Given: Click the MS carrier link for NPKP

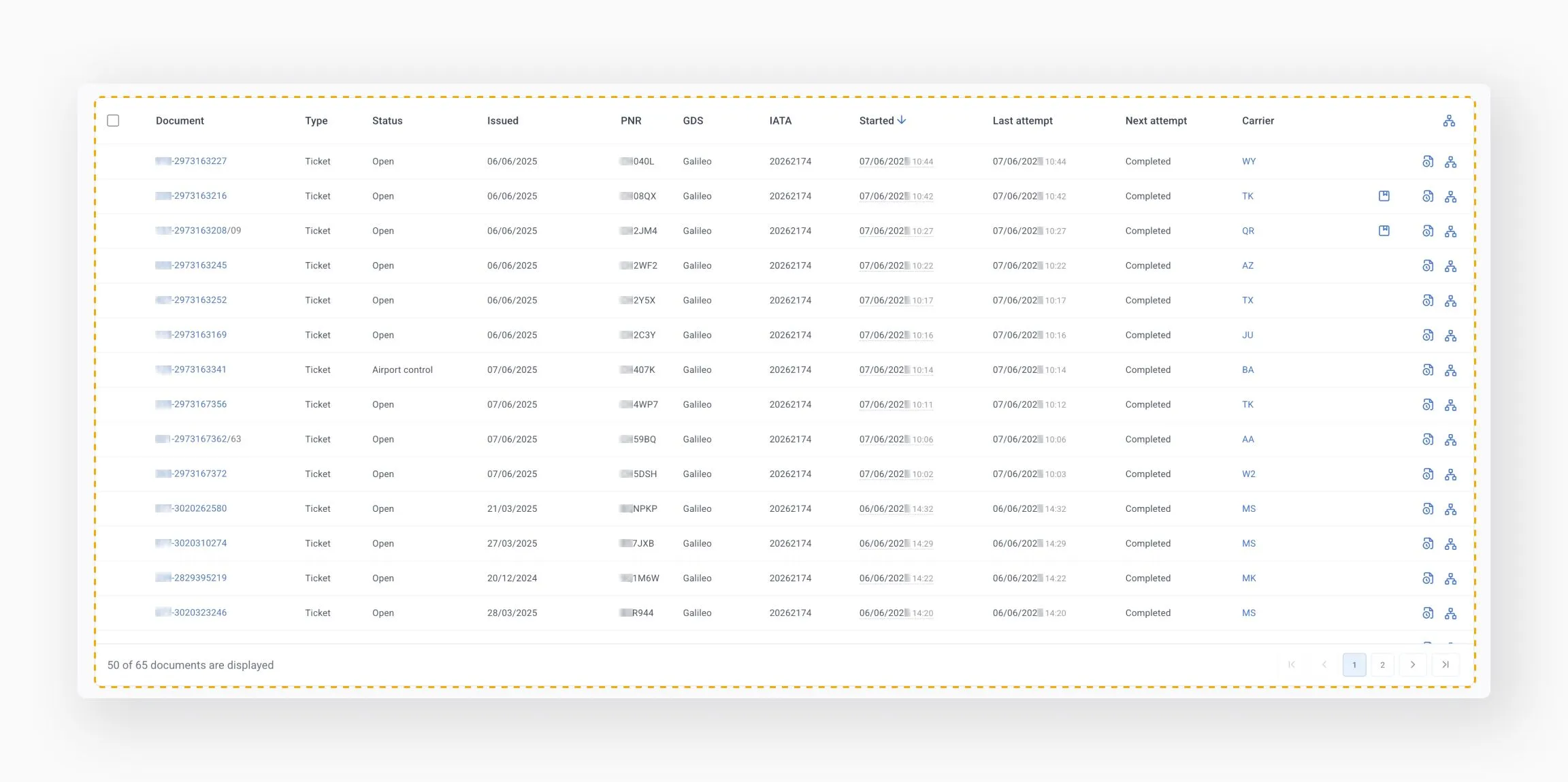Looking at the screenshot, I should [x=1248, y=508].
